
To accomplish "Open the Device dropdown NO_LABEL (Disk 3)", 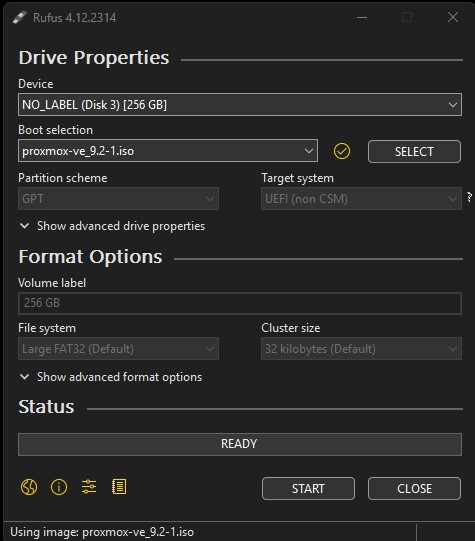I will (240, 105).
